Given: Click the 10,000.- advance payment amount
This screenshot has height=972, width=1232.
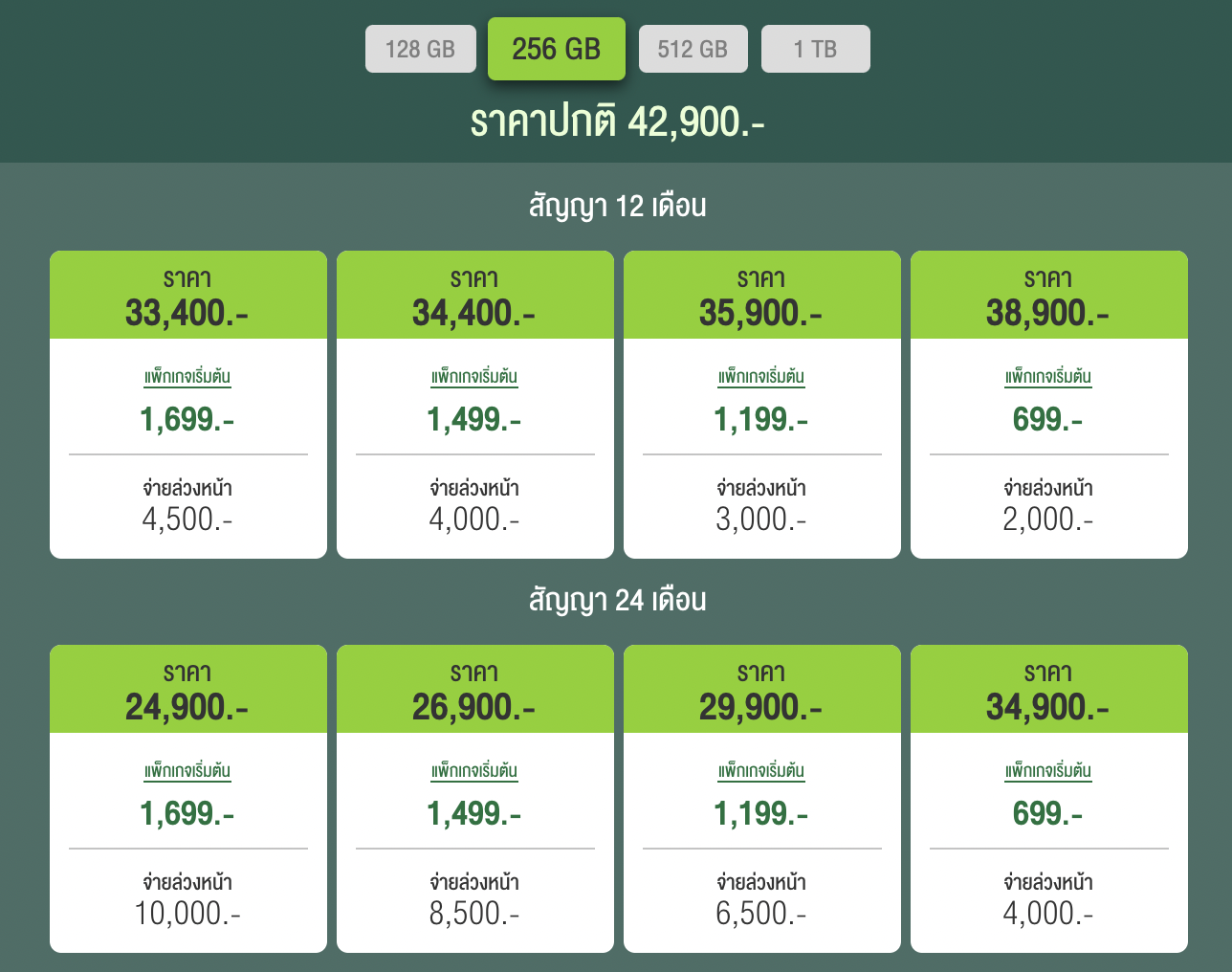Looking at the screenshot, I should (x=187, y=914).
